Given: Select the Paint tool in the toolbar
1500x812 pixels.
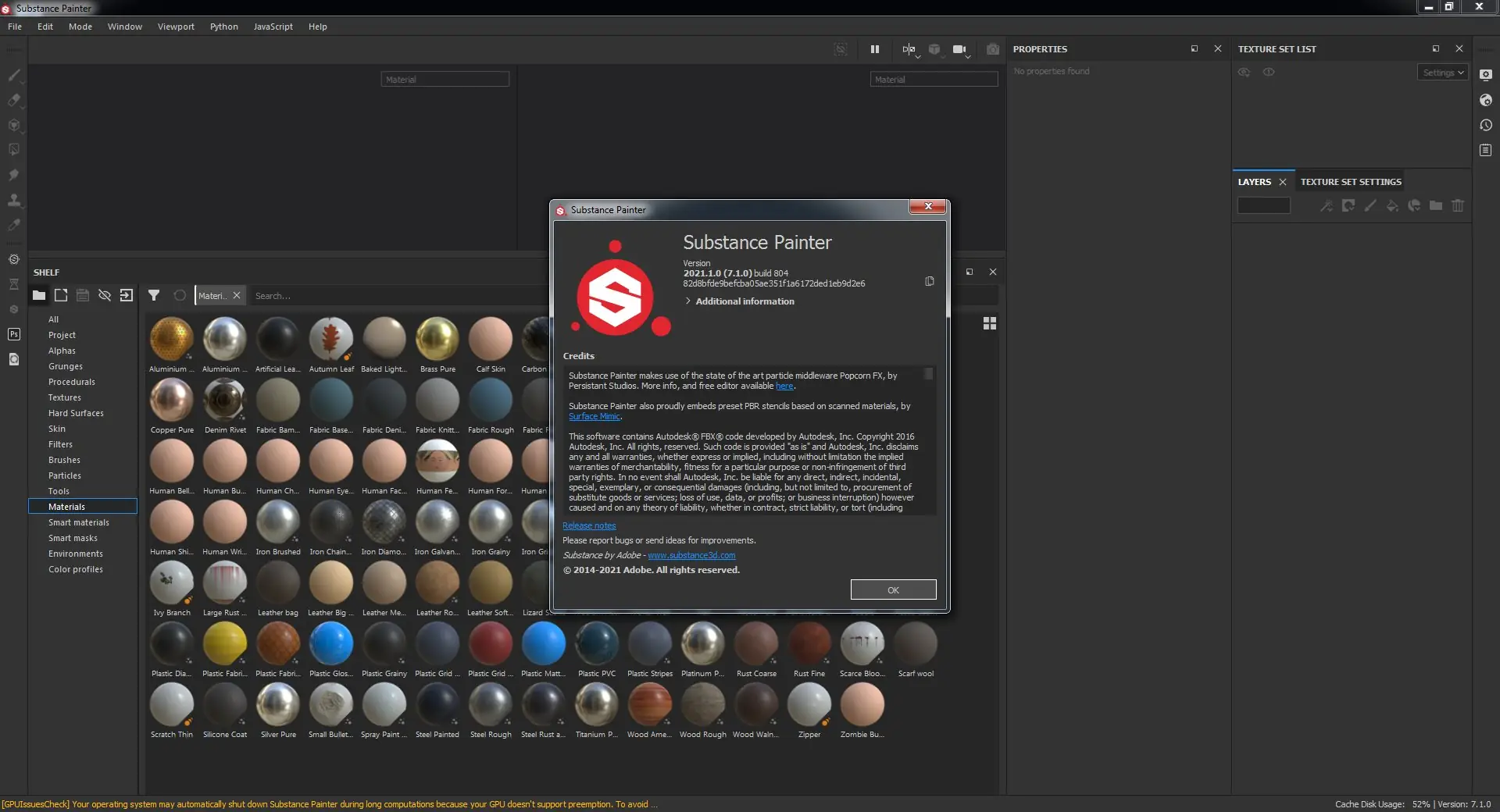Looking at the screenshot, I should click(x=14, y=75).
